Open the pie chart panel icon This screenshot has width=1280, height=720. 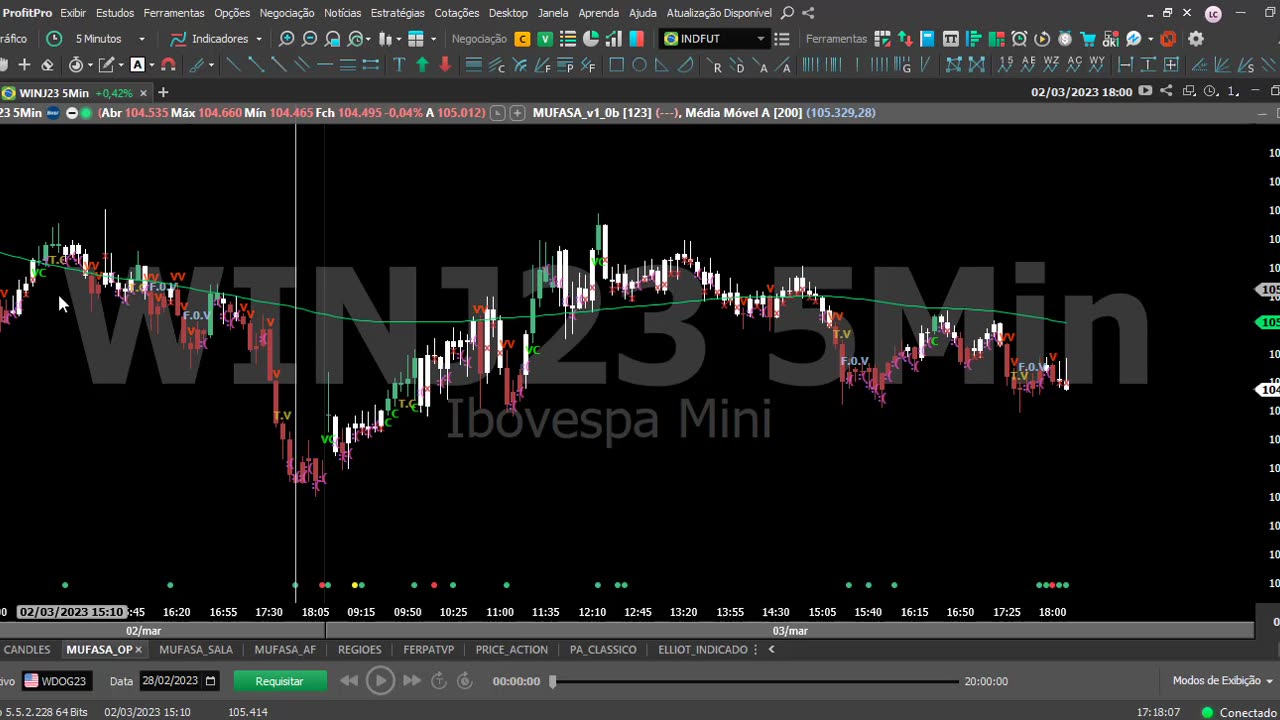tap(591, 39)
